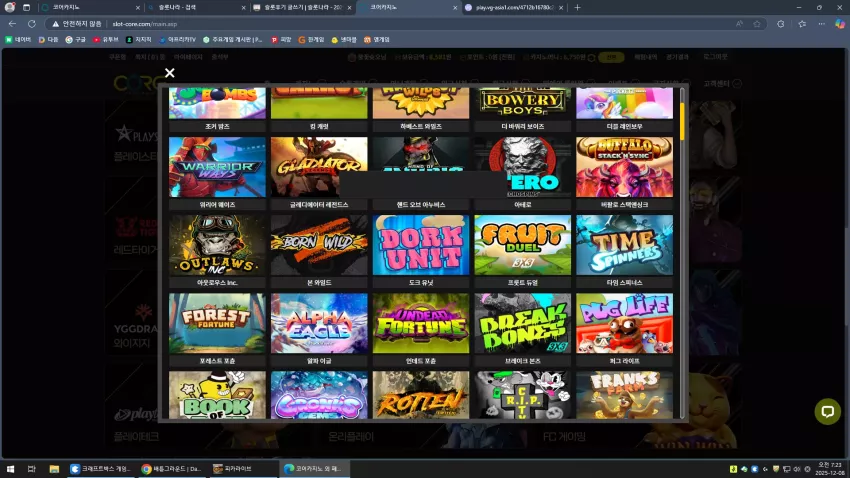
Task: Click the 프룻트 듀얼 game label
Action: click(523, 283)
